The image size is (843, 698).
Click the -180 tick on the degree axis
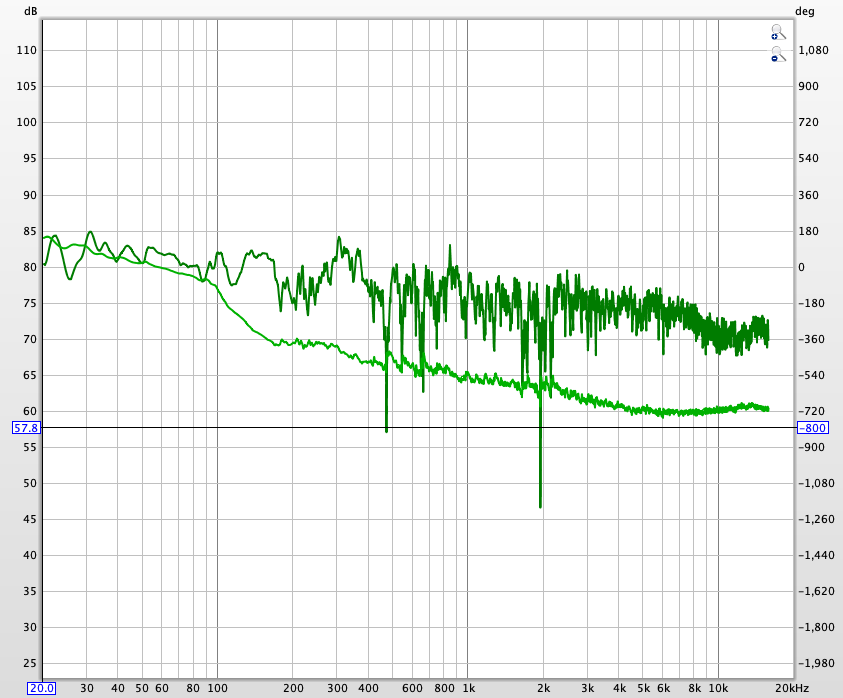(811, 303)
